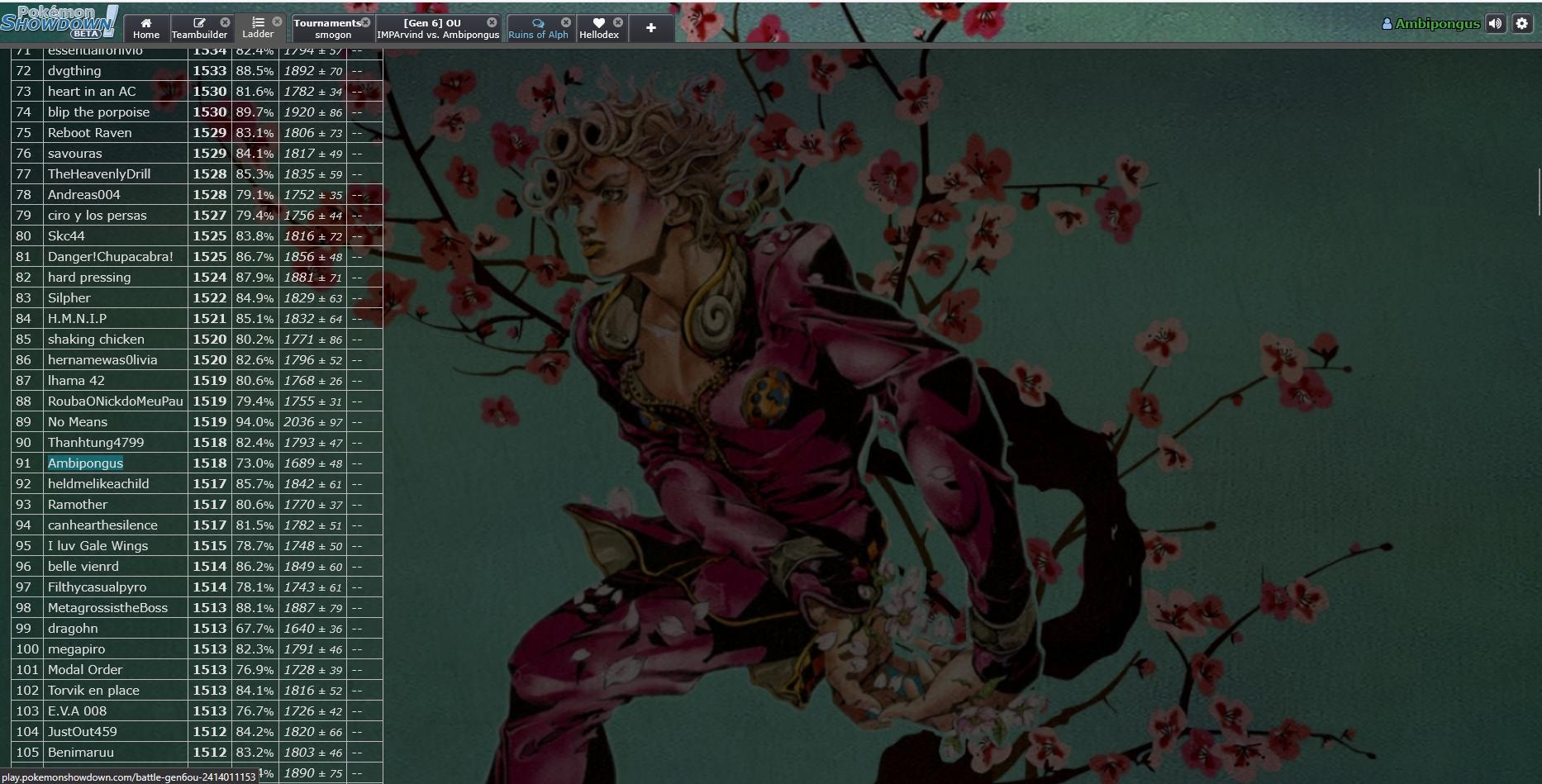Viewport: 1542px width, 784px height.
Task: Switch to Ruins of Alph chat tab
Action: 538,28
